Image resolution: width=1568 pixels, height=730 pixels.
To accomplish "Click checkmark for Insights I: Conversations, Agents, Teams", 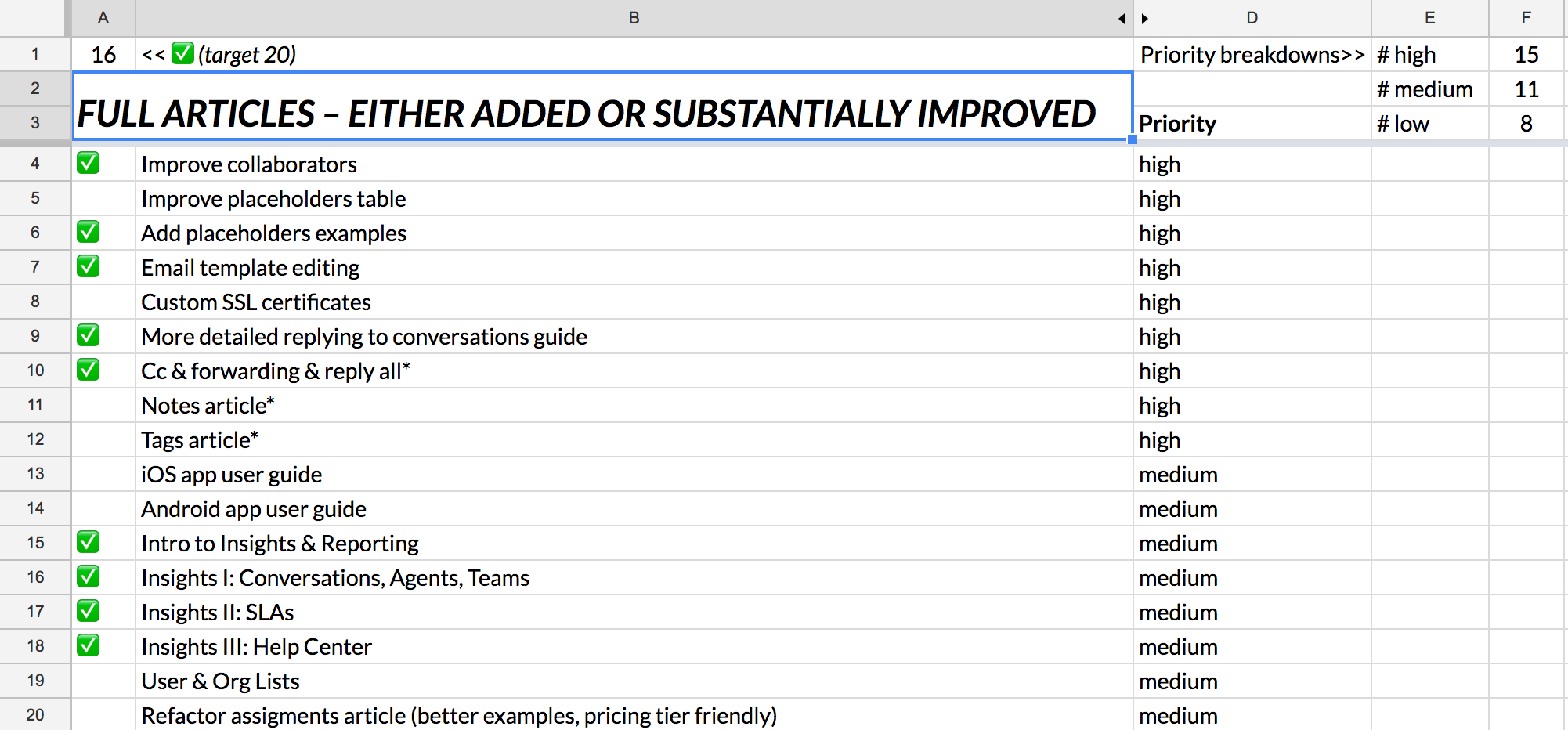I will point(89,577).
